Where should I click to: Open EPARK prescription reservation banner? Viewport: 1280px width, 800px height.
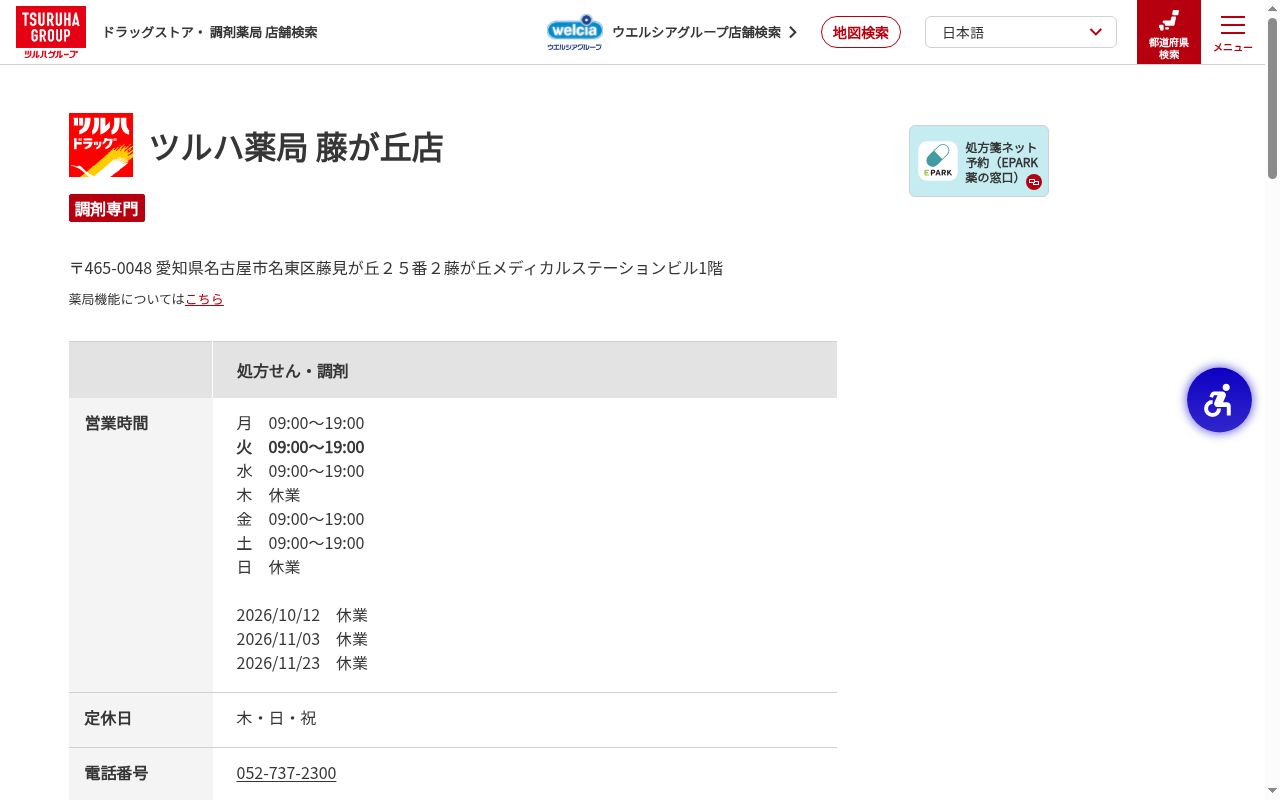(x=979, y=161)
